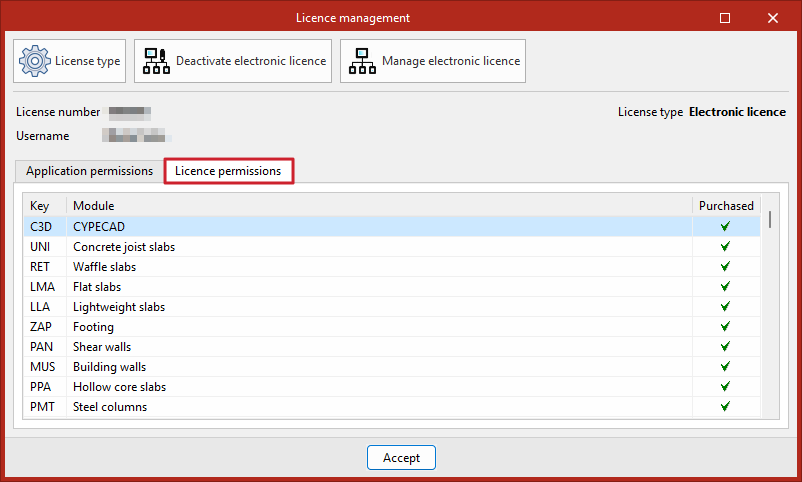Click the Waffle slabs purchased checkmark
Screen dimensions: 802x482
tap(725, 266)
